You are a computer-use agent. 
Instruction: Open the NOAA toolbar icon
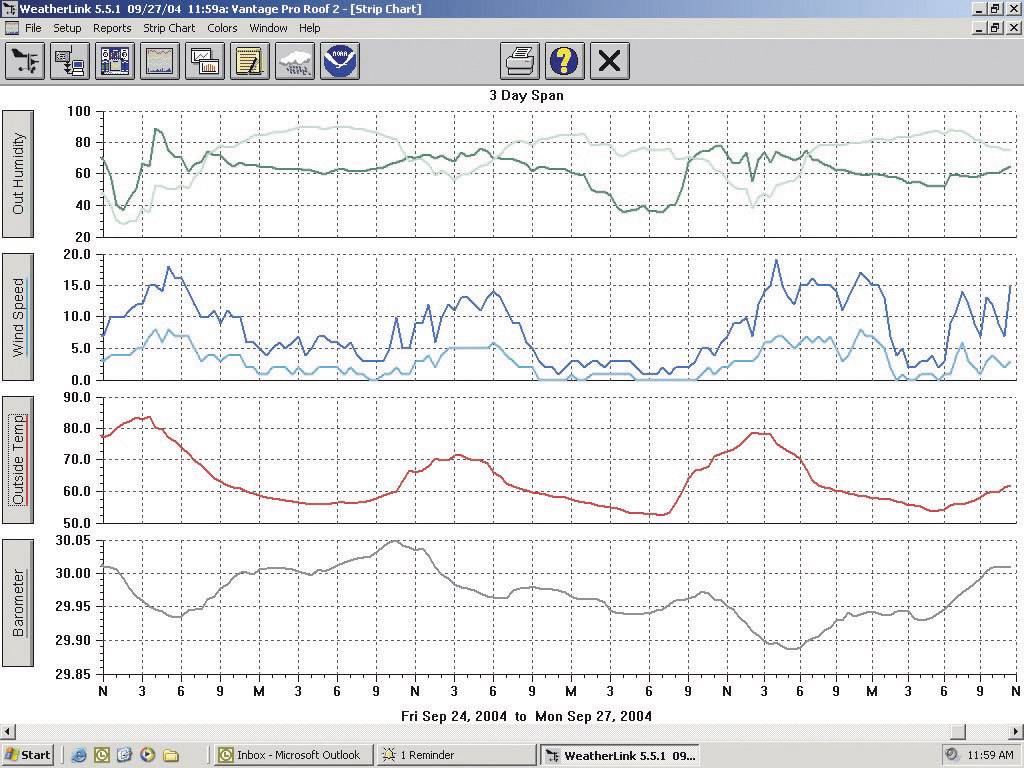click(339, 61)
